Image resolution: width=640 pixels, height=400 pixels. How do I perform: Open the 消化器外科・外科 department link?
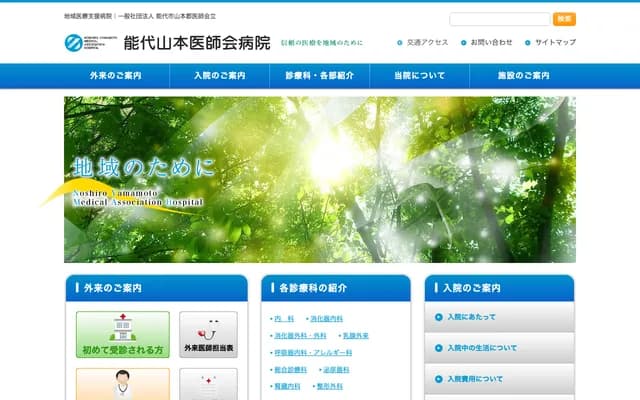pos(300,336)
